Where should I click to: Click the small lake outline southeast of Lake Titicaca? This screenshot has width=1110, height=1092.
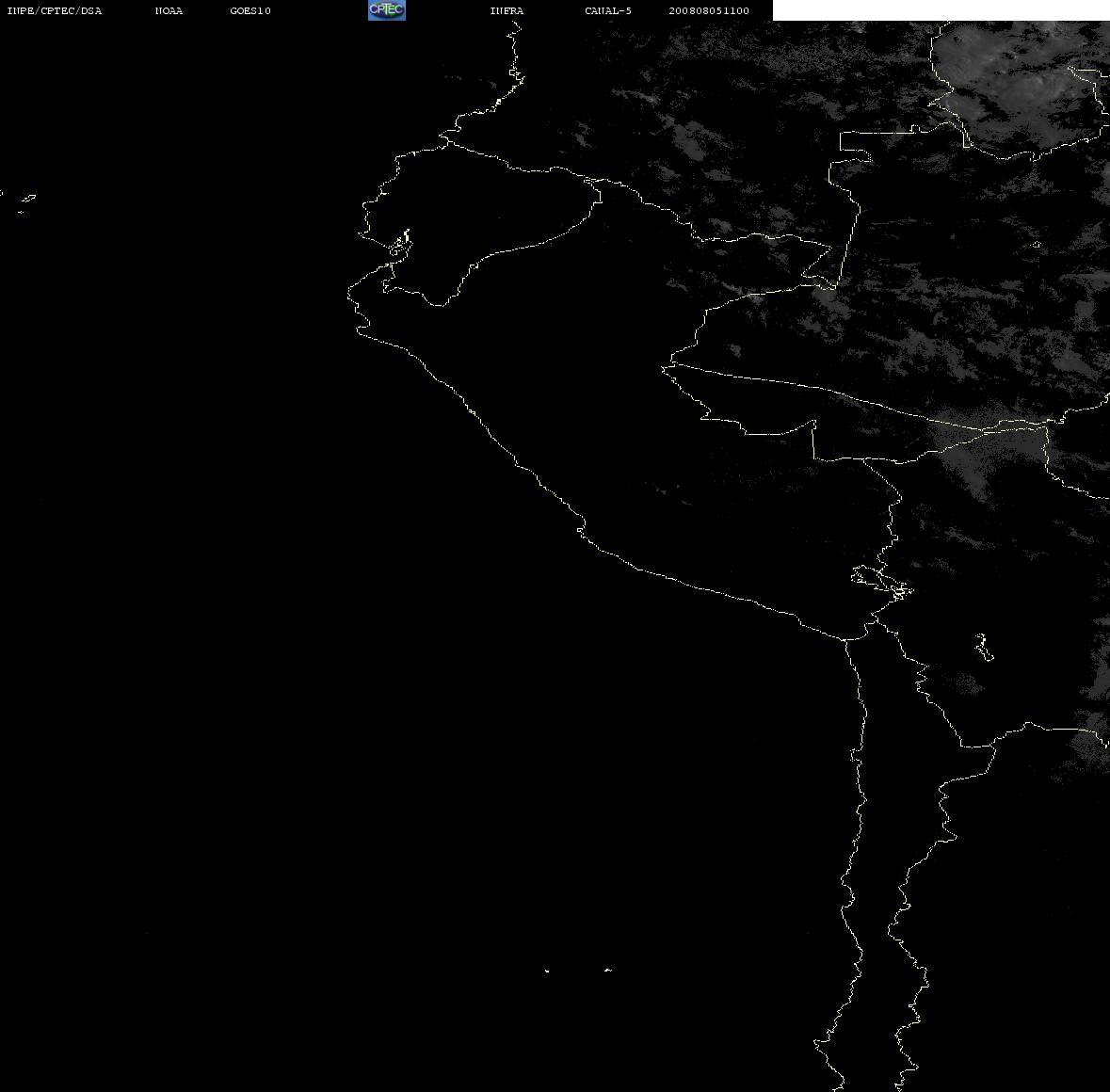click(983, 647)
